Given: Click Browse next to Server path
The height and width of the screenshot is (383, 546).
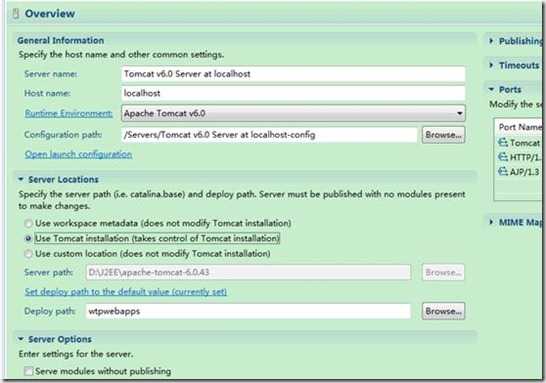Looking at the screenshot, I should tap(443, 272).
